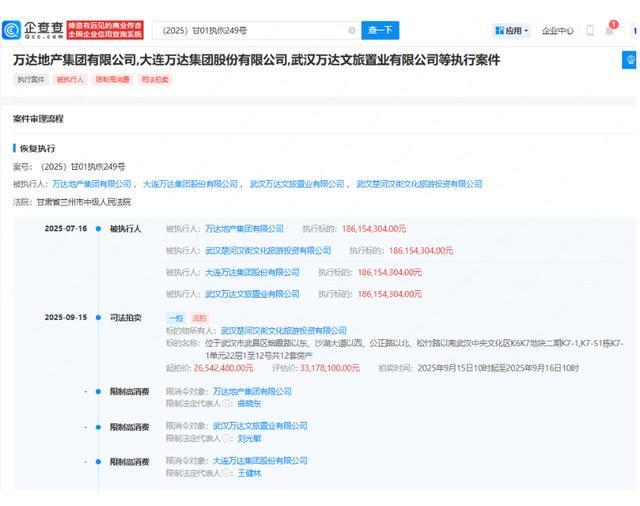
Task: Click the 恢复执行 section heading
Action: click(38, 149)
